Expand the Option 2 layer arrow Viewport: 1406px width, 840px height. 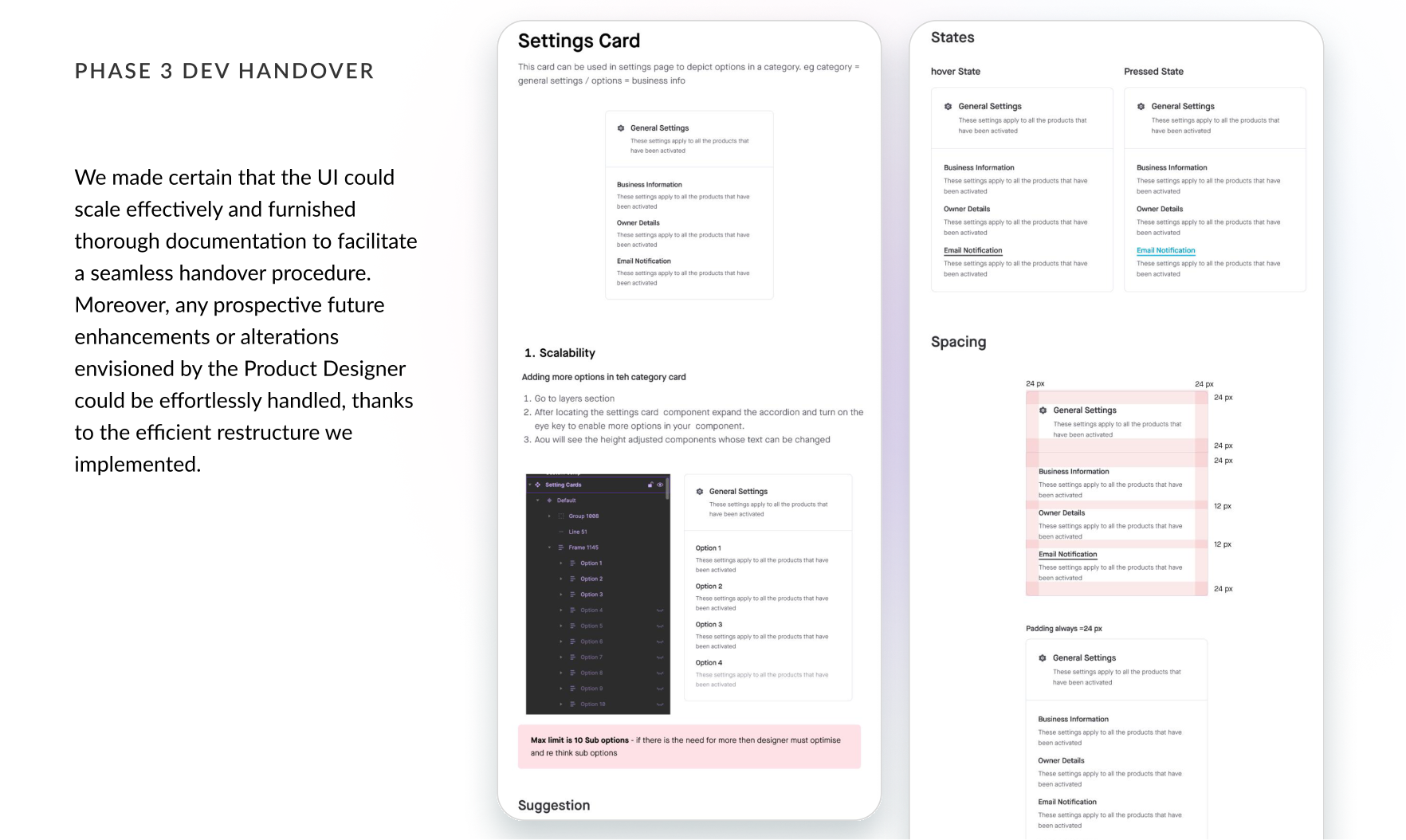coord(561,579)
